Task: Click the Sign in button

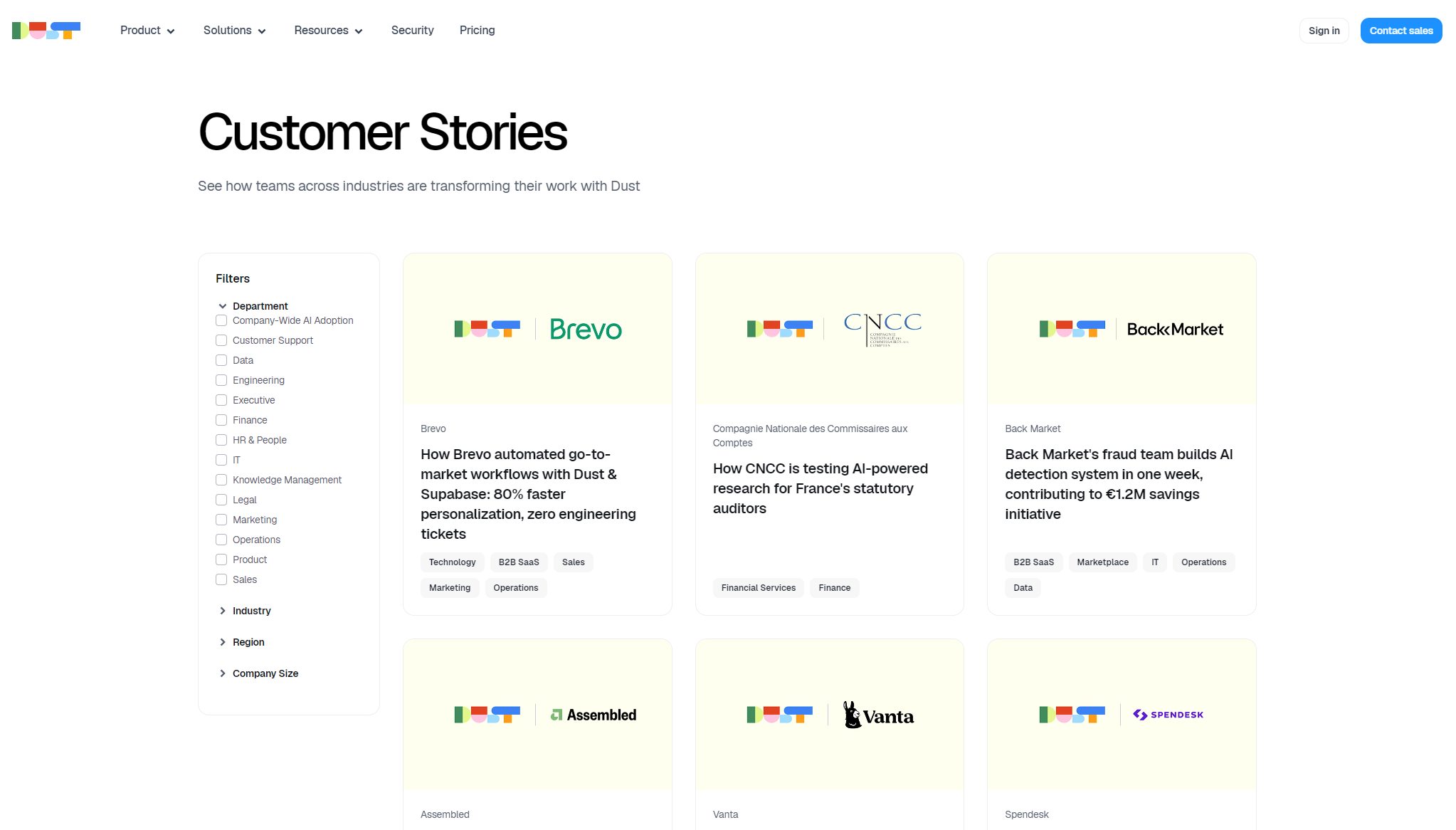Action: 1324,31
